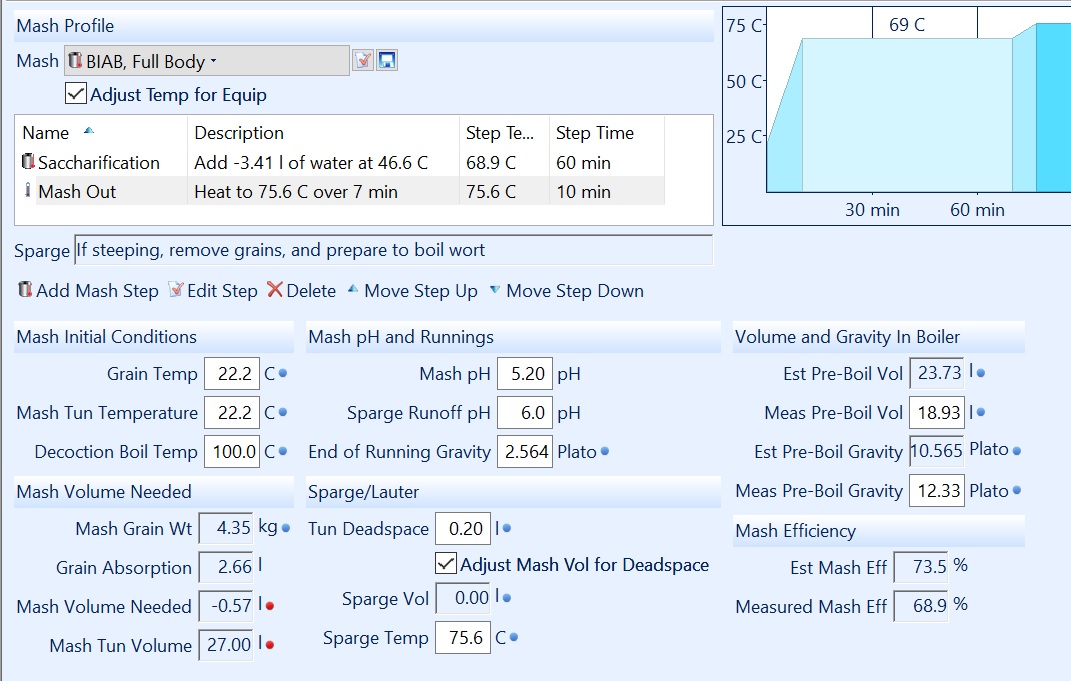Click blue dot beside Grain Temp

click(x=283, y=374)
